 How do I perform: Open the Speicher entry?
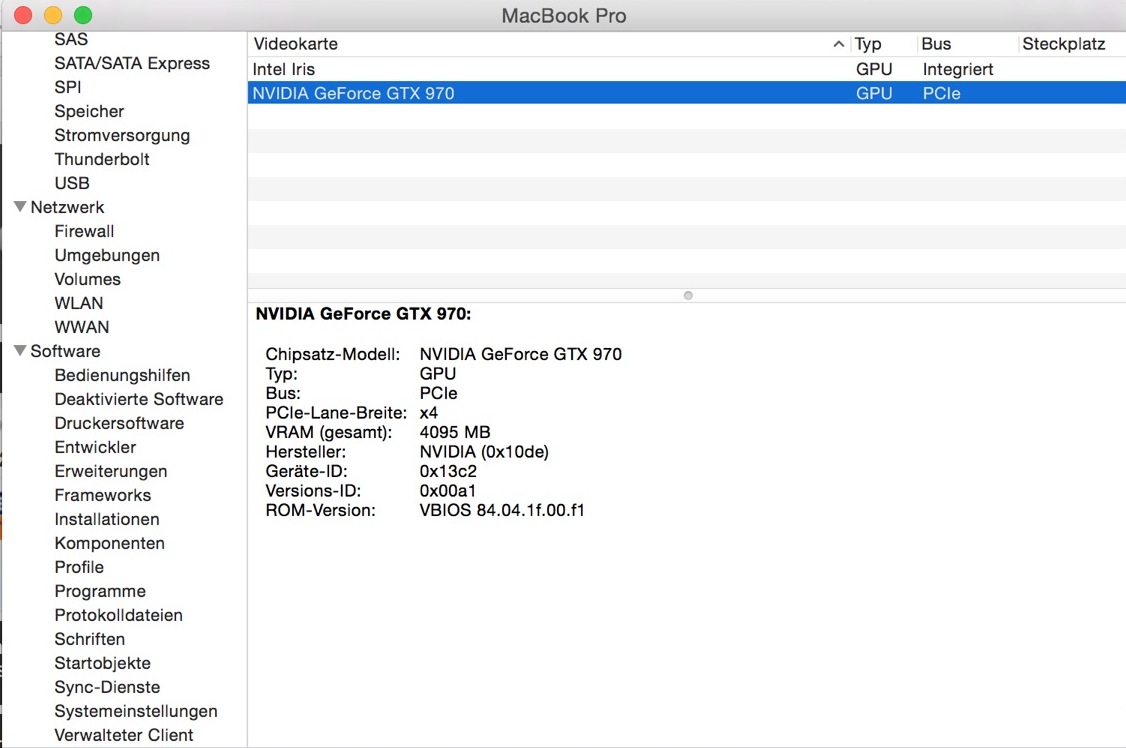point(89,111)
